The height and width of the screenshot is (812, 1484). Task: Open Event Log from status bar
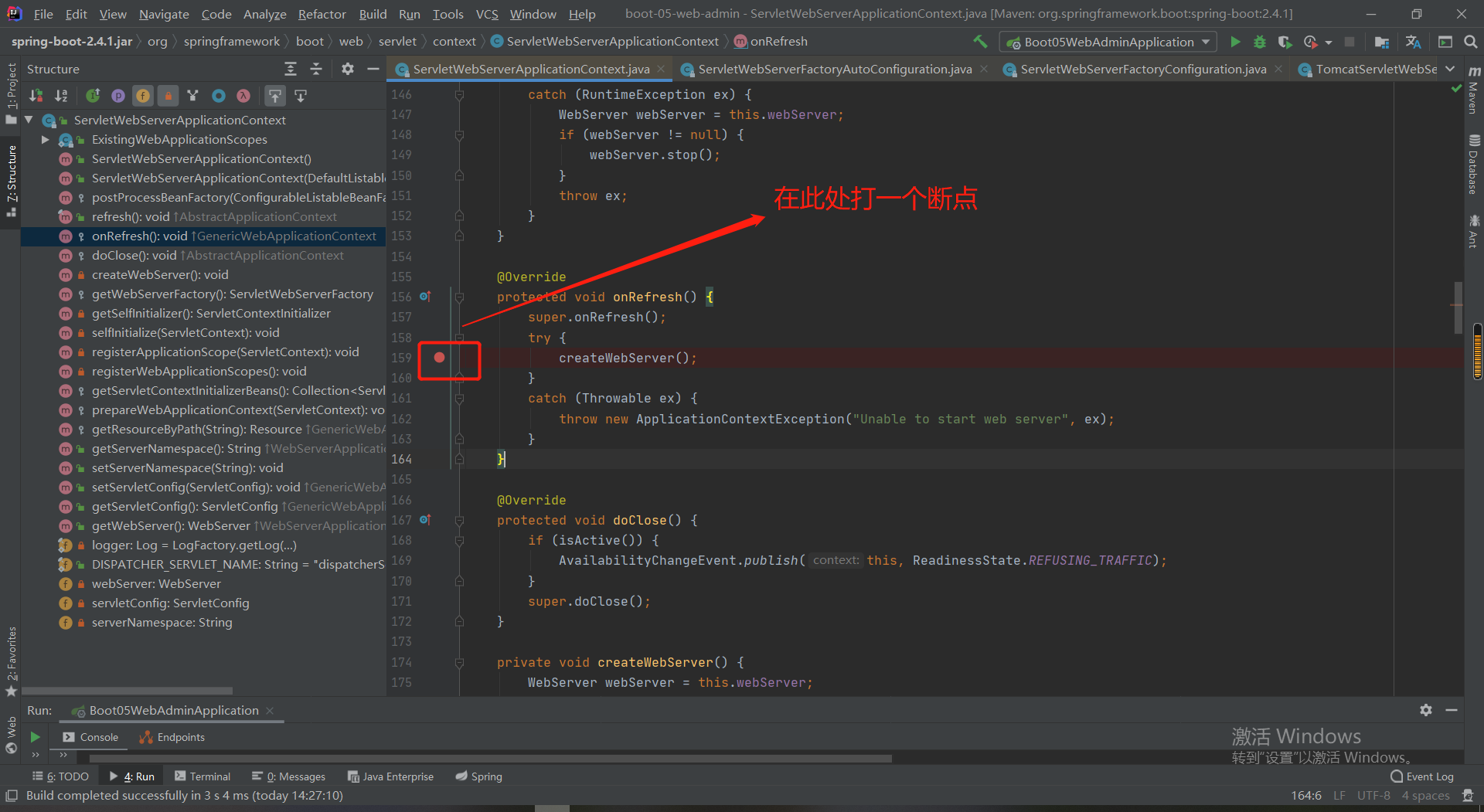click(1422, 776)
